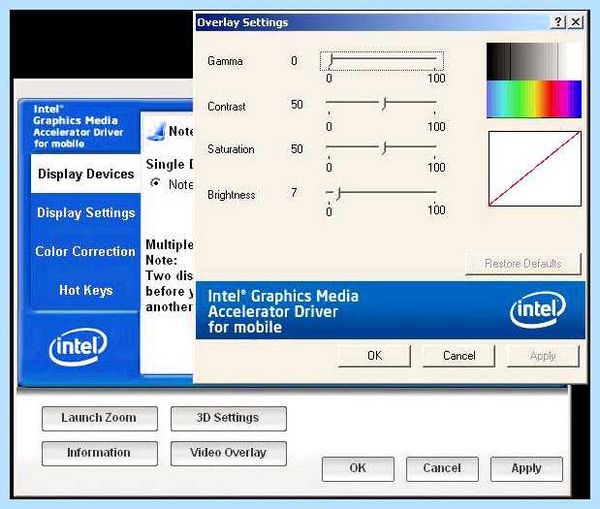
Task: Click the Overlay Settings help question mark
Action: click(558, 22)
